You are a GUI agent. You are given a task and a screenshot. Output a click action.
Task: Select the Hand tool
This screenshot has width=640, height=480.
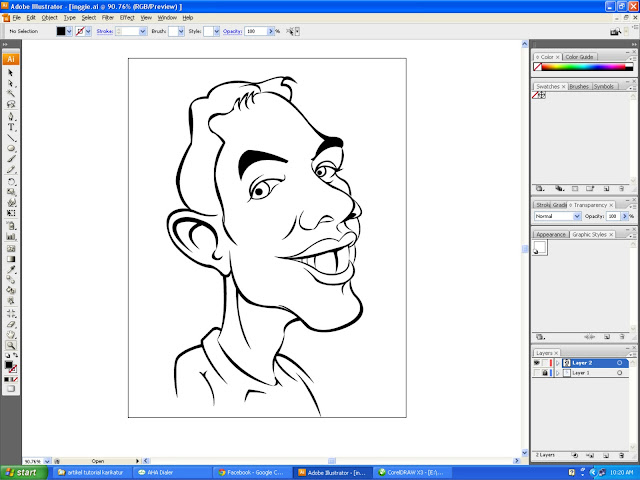tap(11, 333)
